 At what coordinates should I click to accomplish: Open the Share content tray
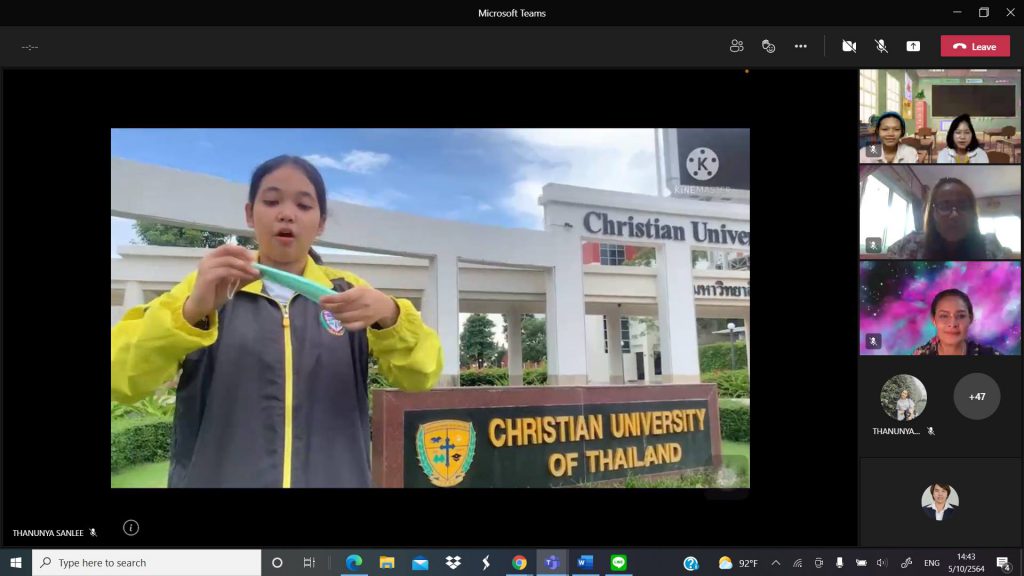[913, 46]
